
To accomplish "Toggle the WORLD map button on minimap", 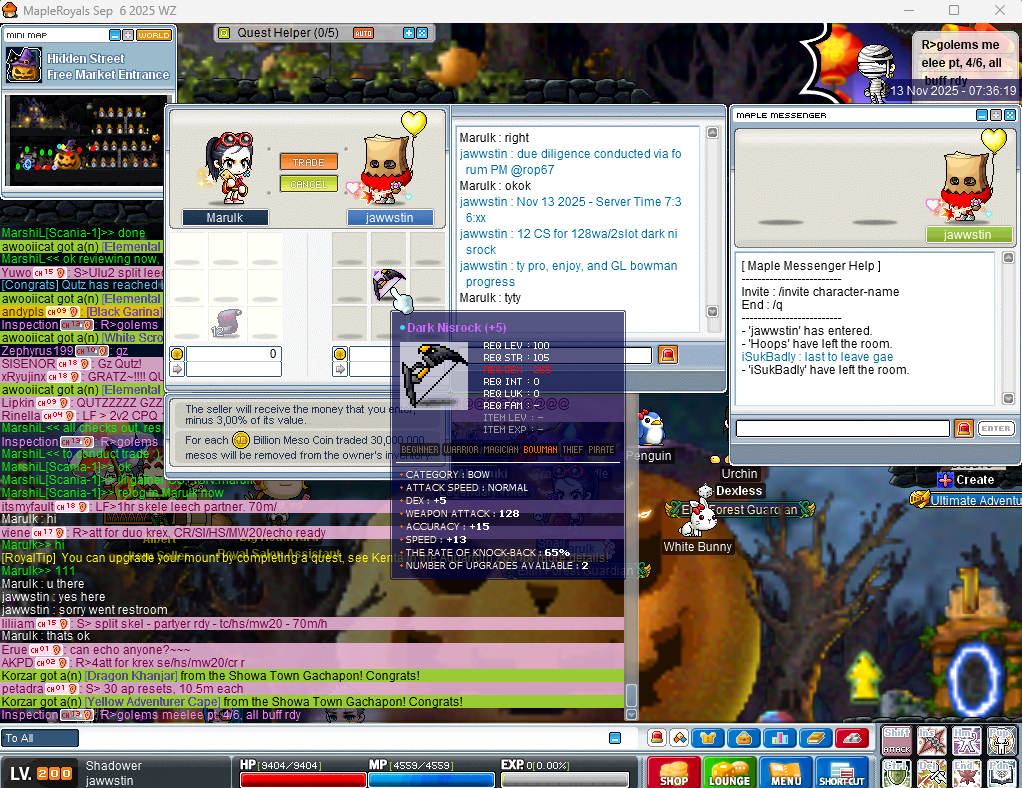I will [x=154, y=35].
